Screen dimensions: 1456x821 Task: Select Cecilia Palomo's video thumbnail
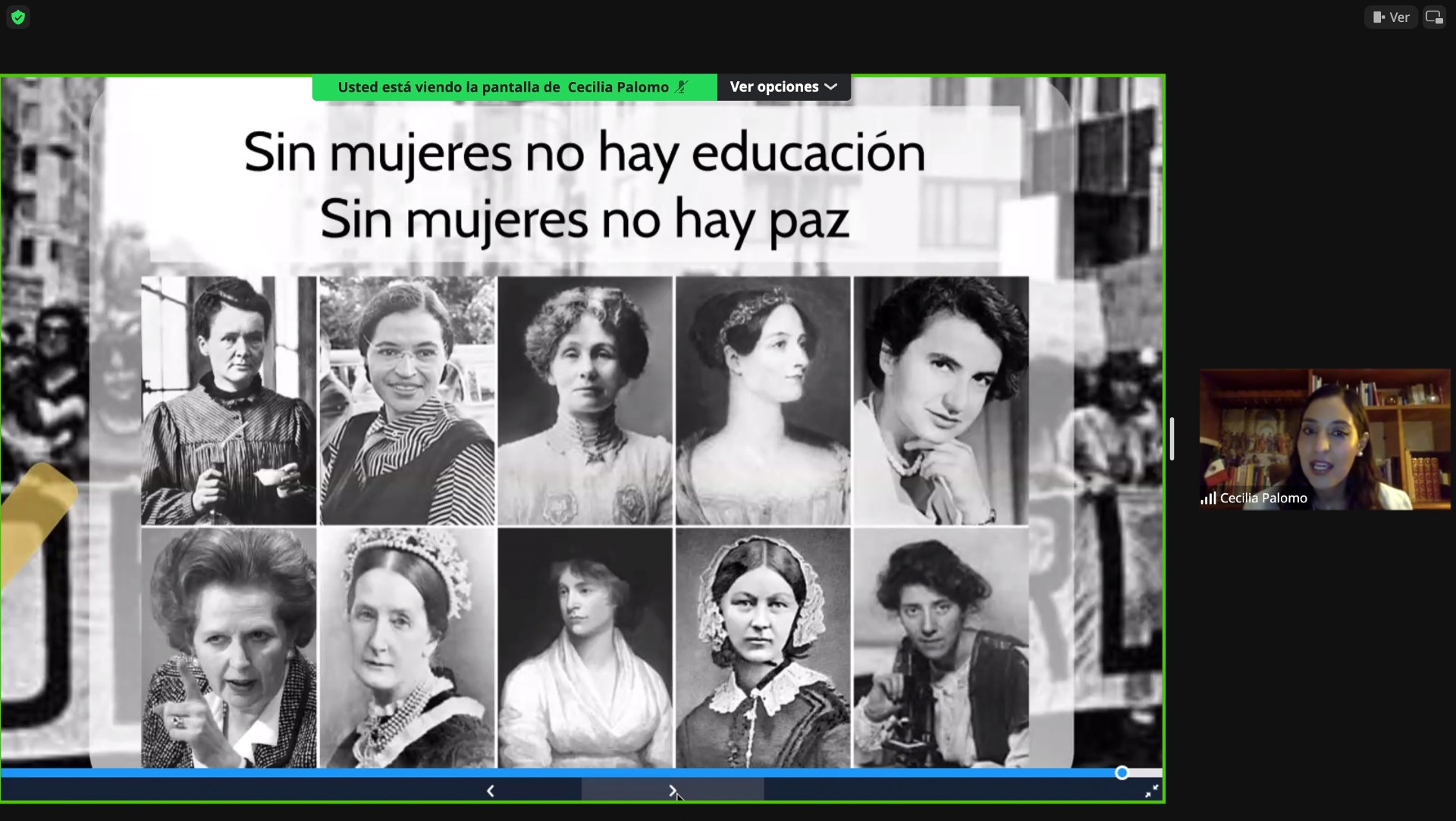tap(1325, 439)
